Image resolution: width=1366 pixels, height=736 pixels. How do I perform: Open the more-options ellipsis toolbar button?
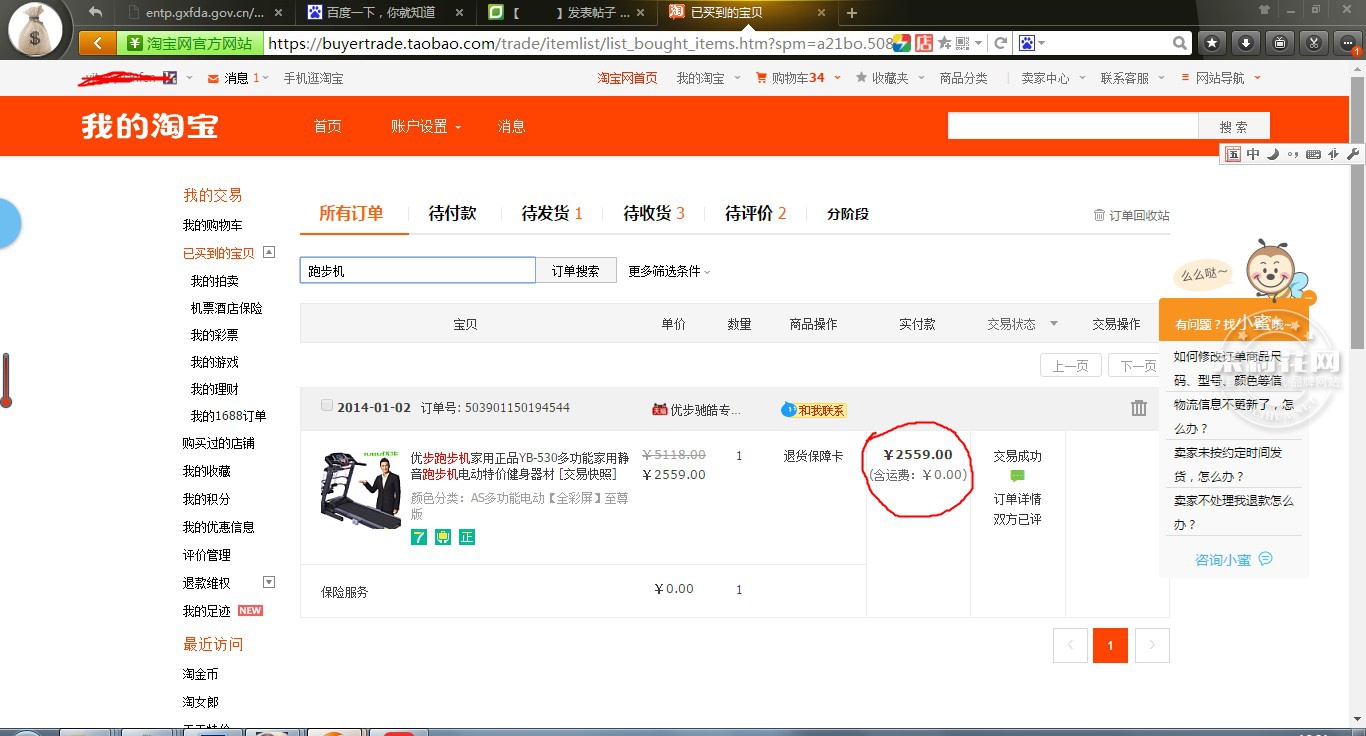point(1348,43)
